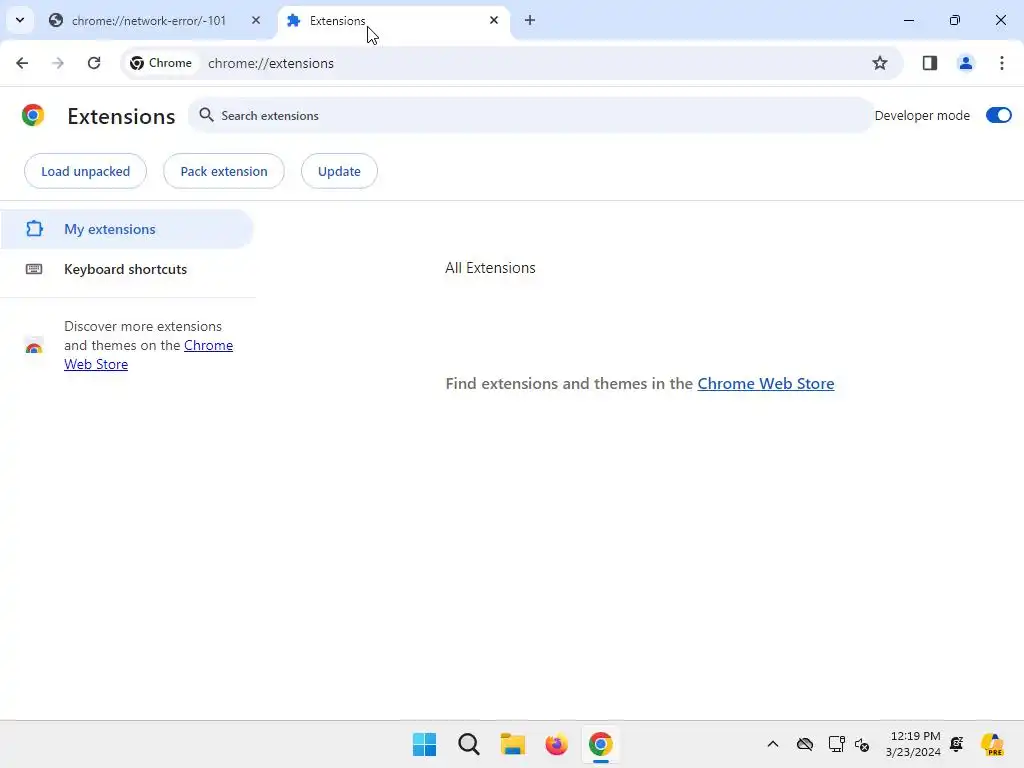The image size is (1024, 768).
Task: Reload the page with refresh icon
Action: coord(94,63)
